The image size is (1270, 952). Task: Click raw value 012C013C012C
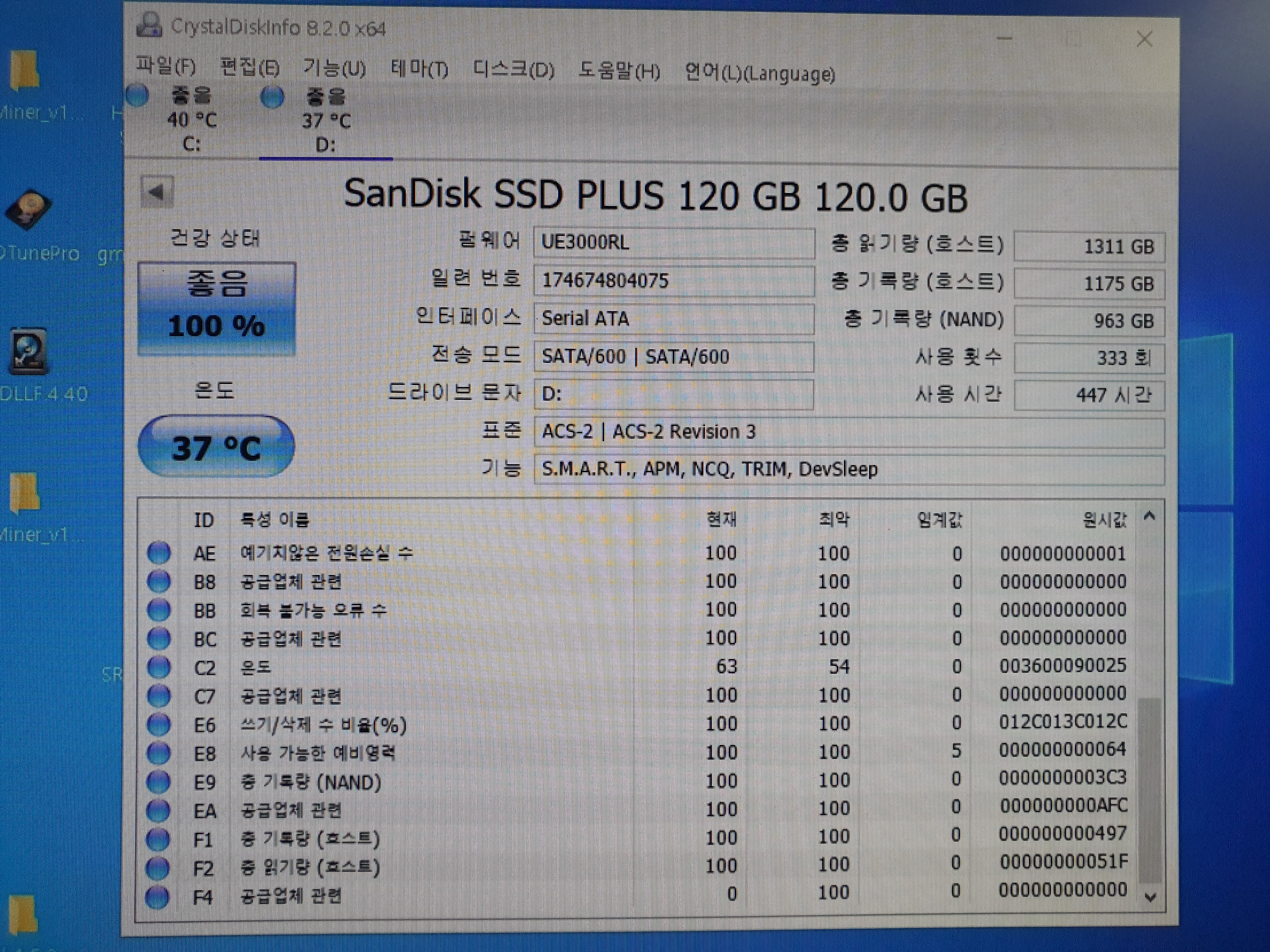1063,721
